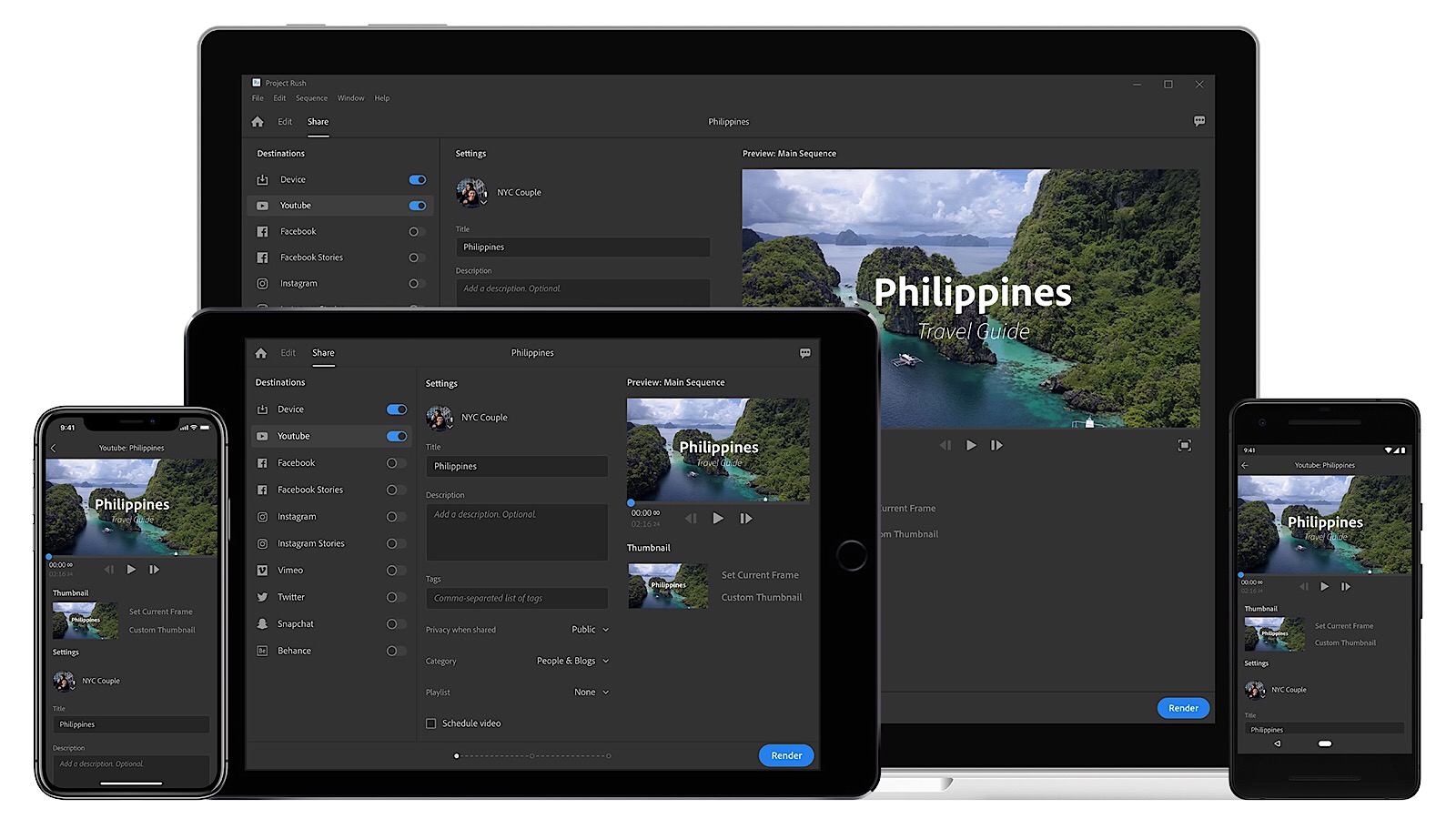
Task: Click Vimeo icon in tablet destinations
Action: click(x=262, y=571)
